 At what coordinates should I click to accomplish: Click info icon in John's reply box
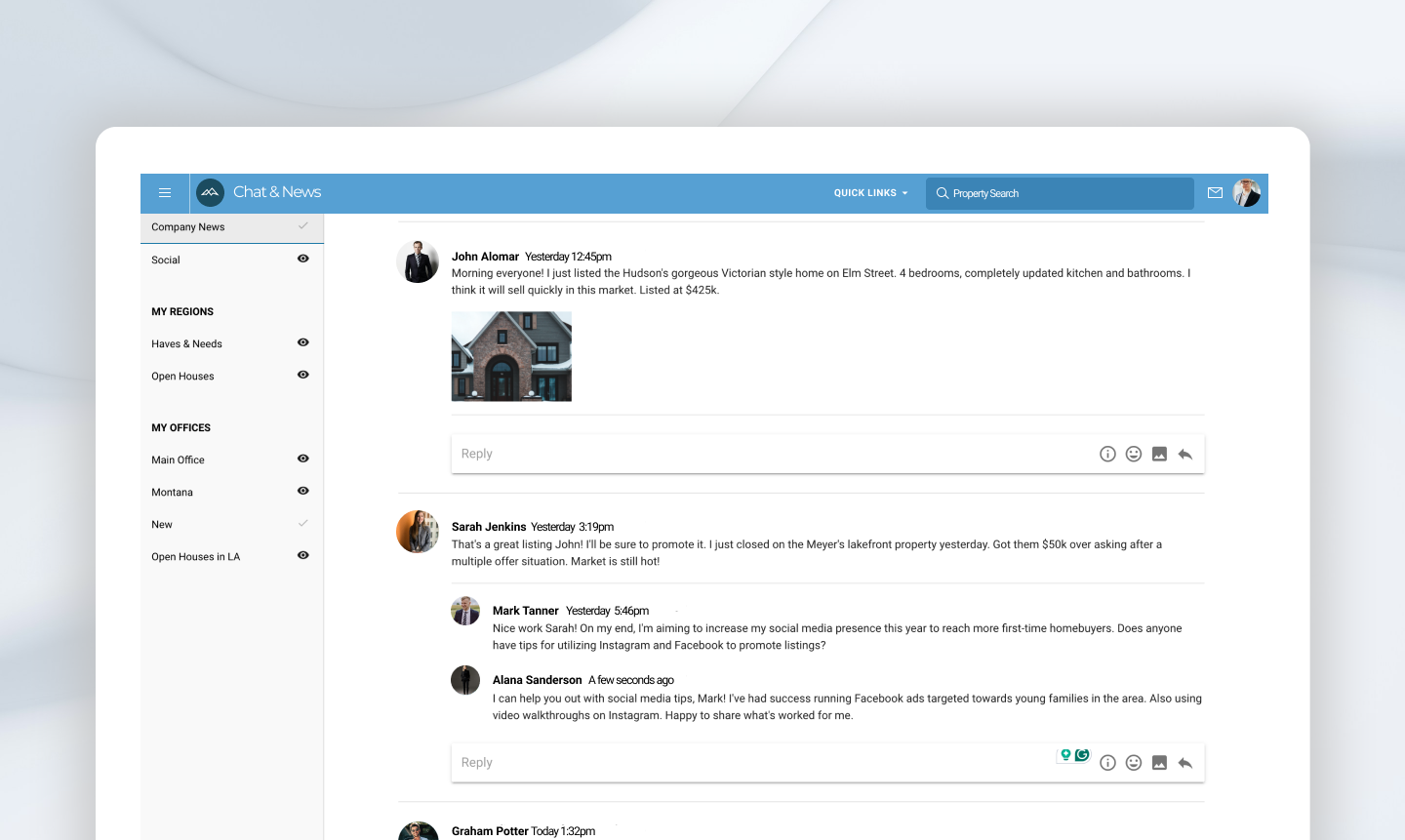tap(1107, 454)
